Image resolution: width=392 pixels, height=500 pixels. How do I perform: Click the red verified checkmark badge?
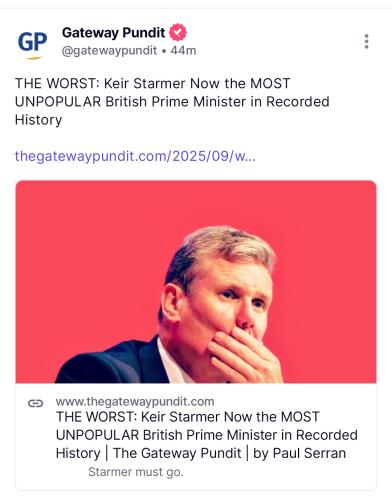(x=178, y=32)
